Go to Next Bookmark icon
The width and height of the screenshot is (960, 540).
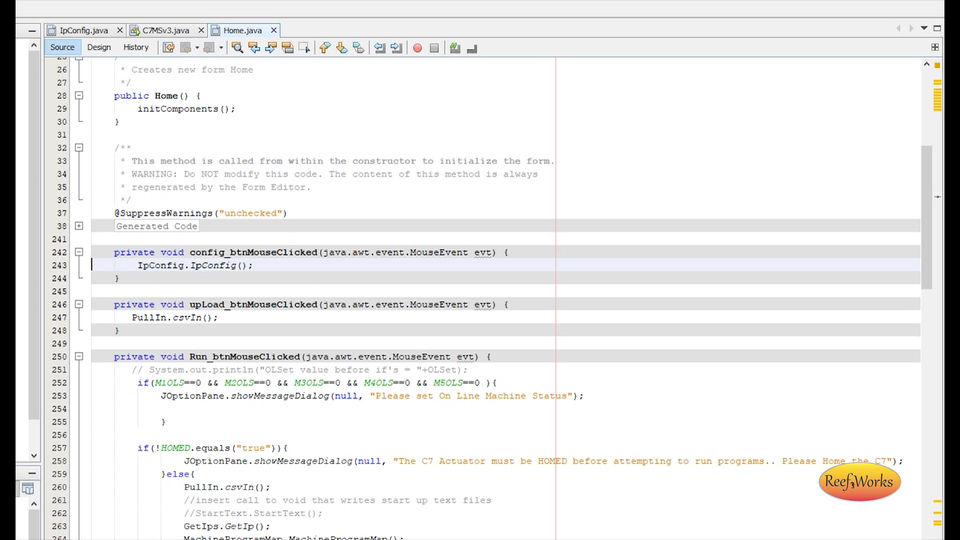click(342, 48)
